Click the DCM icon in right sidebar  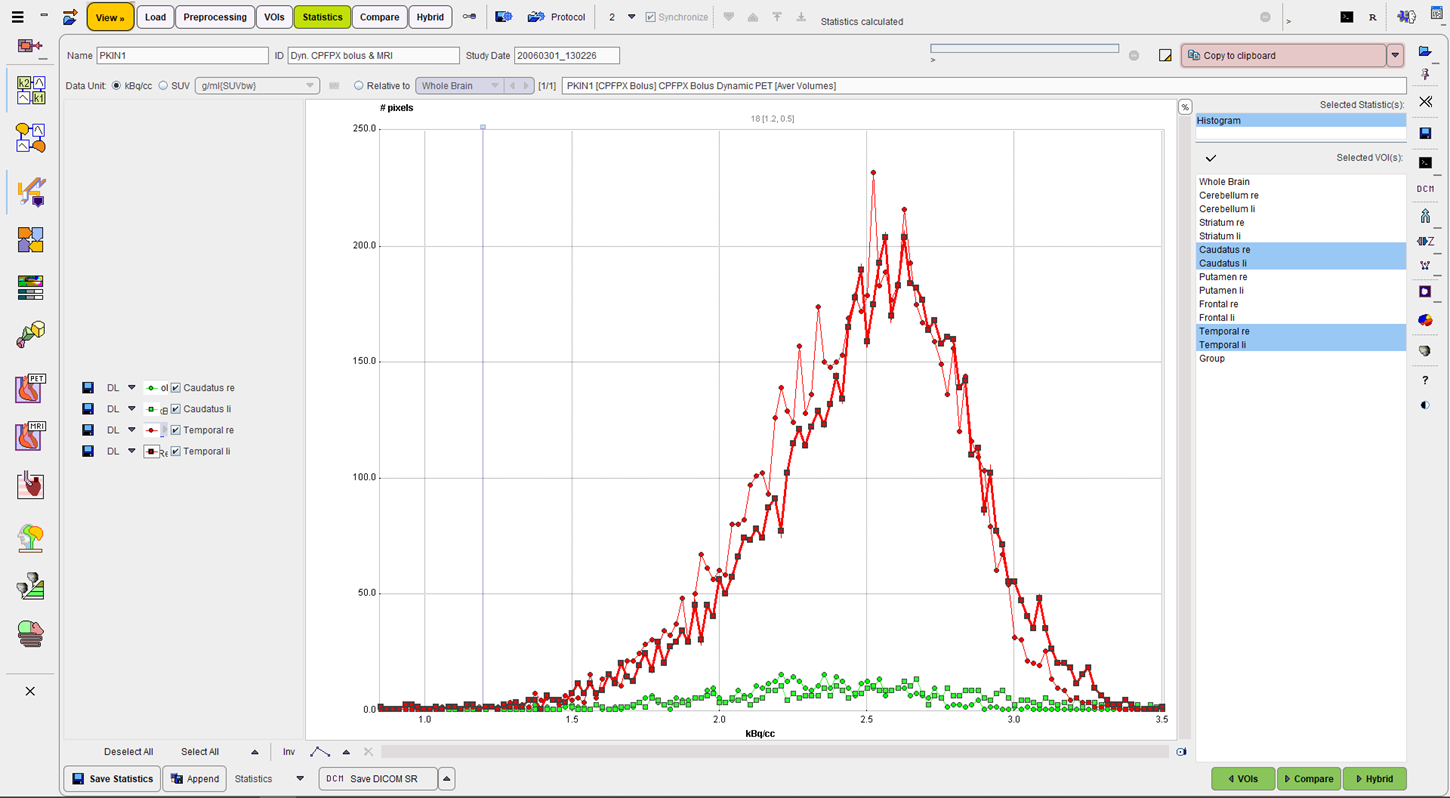[x=1425, y=189]
